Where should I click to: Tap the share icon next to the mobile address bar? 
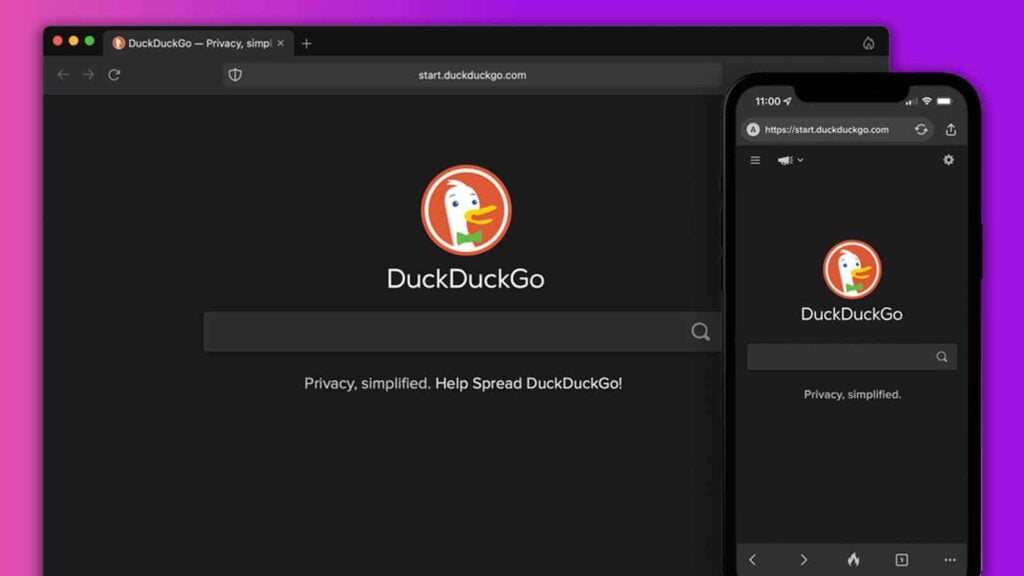[x=952, y=129]
